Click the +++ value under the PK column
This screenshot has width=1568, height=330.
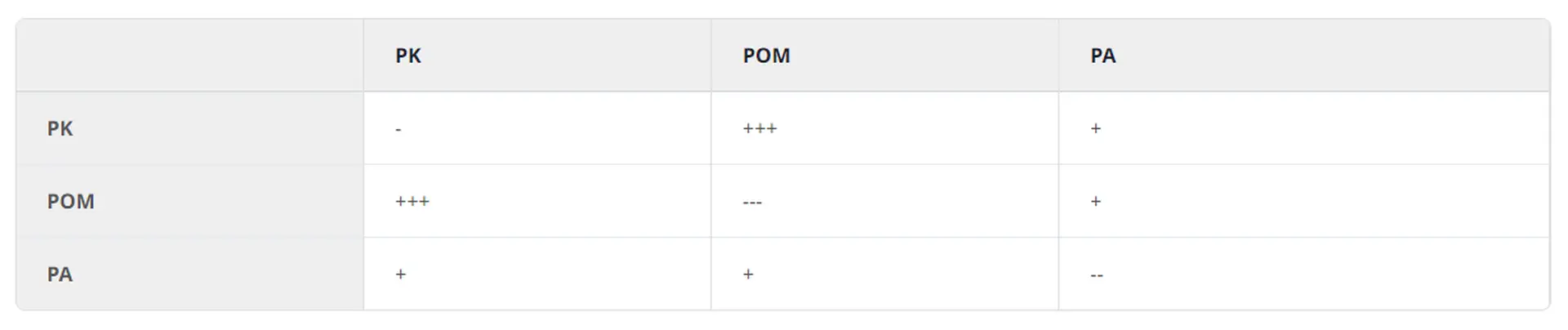tap(412, 201)
